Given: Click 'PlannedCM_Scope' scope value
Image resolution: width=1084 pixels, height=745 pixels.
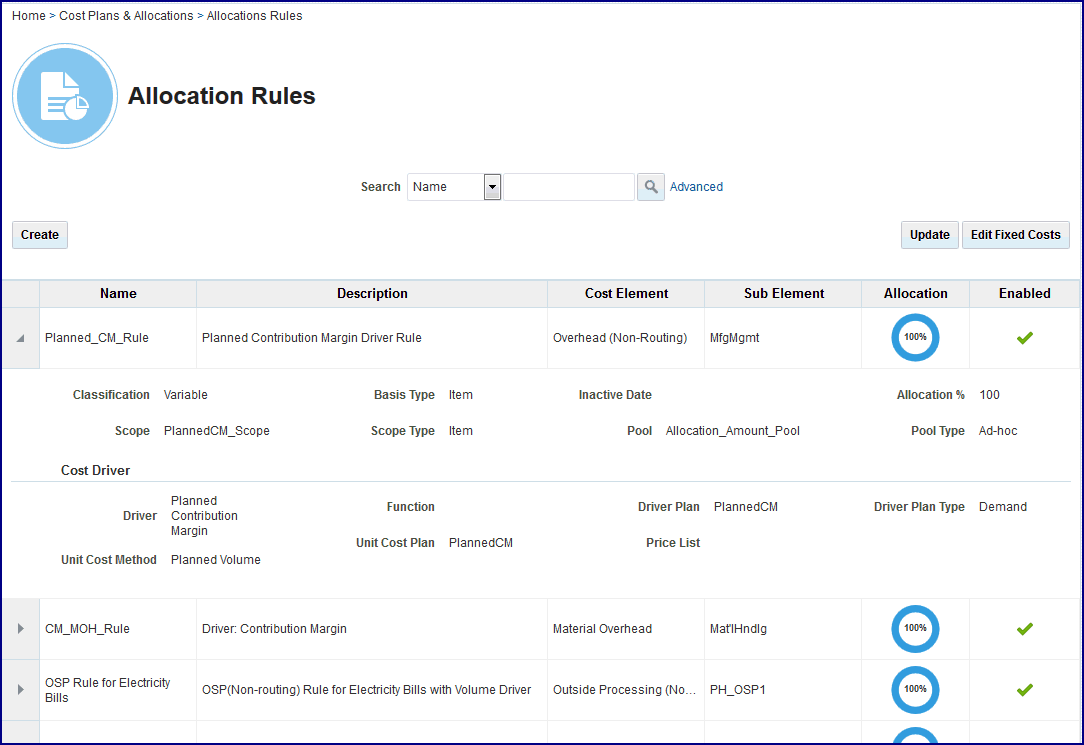Looking at the screenshot, I should [216, 431].
